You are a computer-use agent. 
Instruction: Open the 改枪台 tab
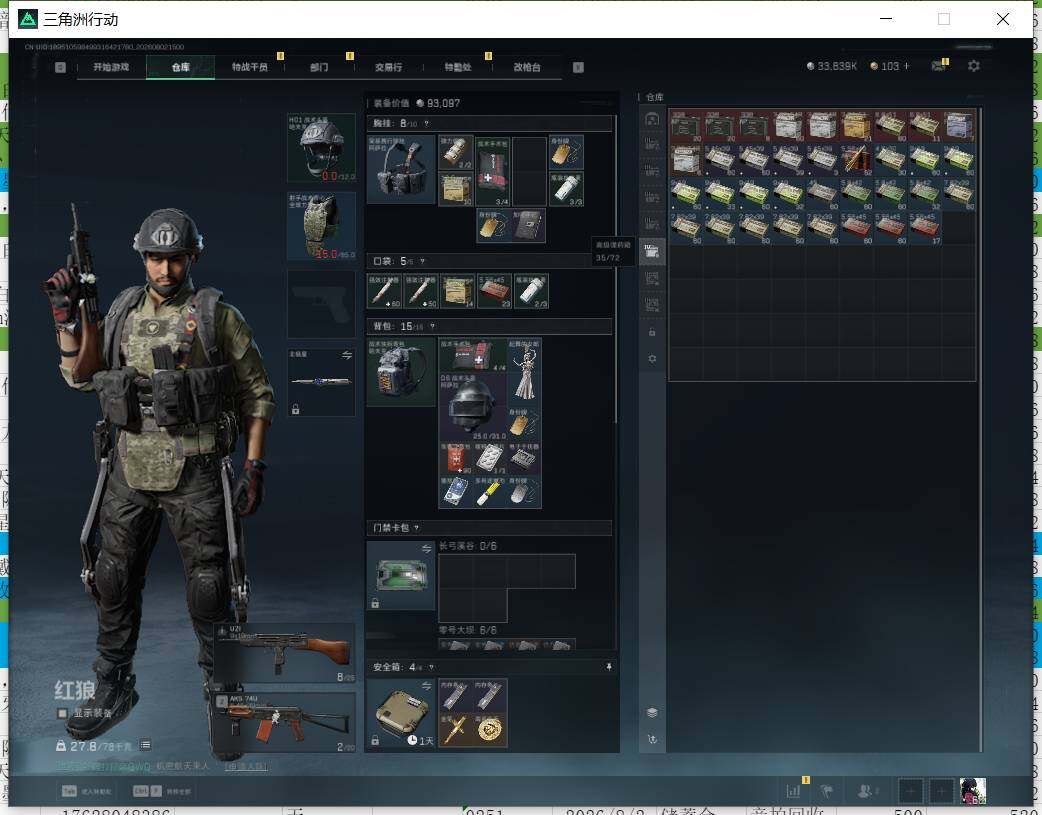coord(526,66)
